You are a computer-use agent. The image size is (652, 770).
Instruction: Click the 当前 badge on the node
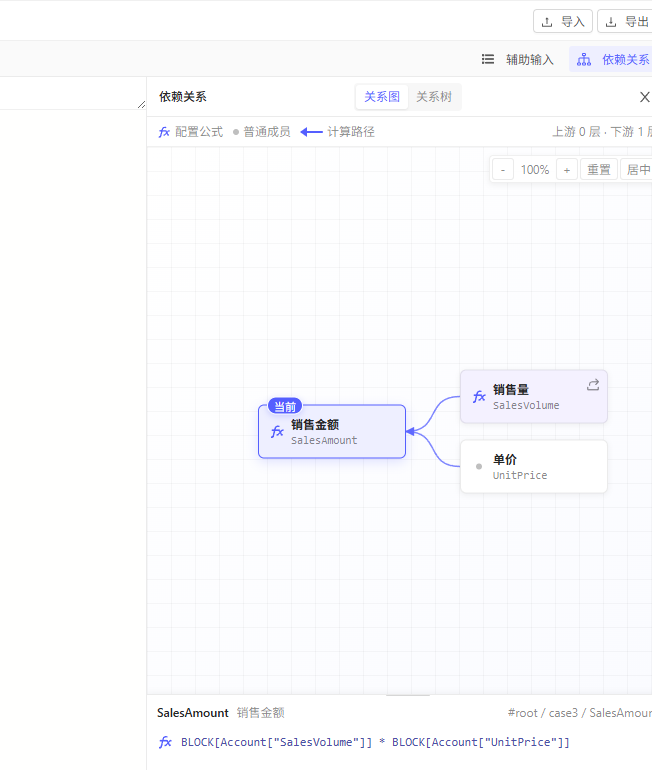pyautogui.click(x=285, y=407)
